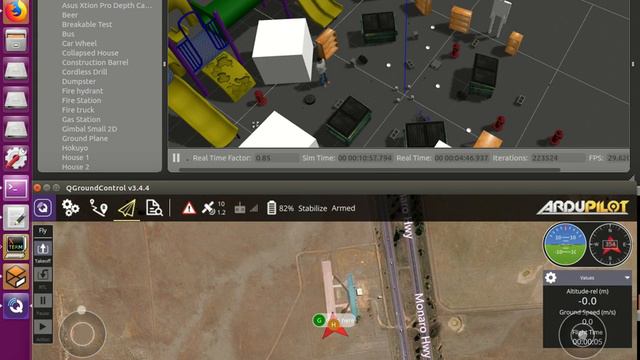Screen dimensions: 640x360
Task: Select Breakable Test in model list
Action: (87, 24)
